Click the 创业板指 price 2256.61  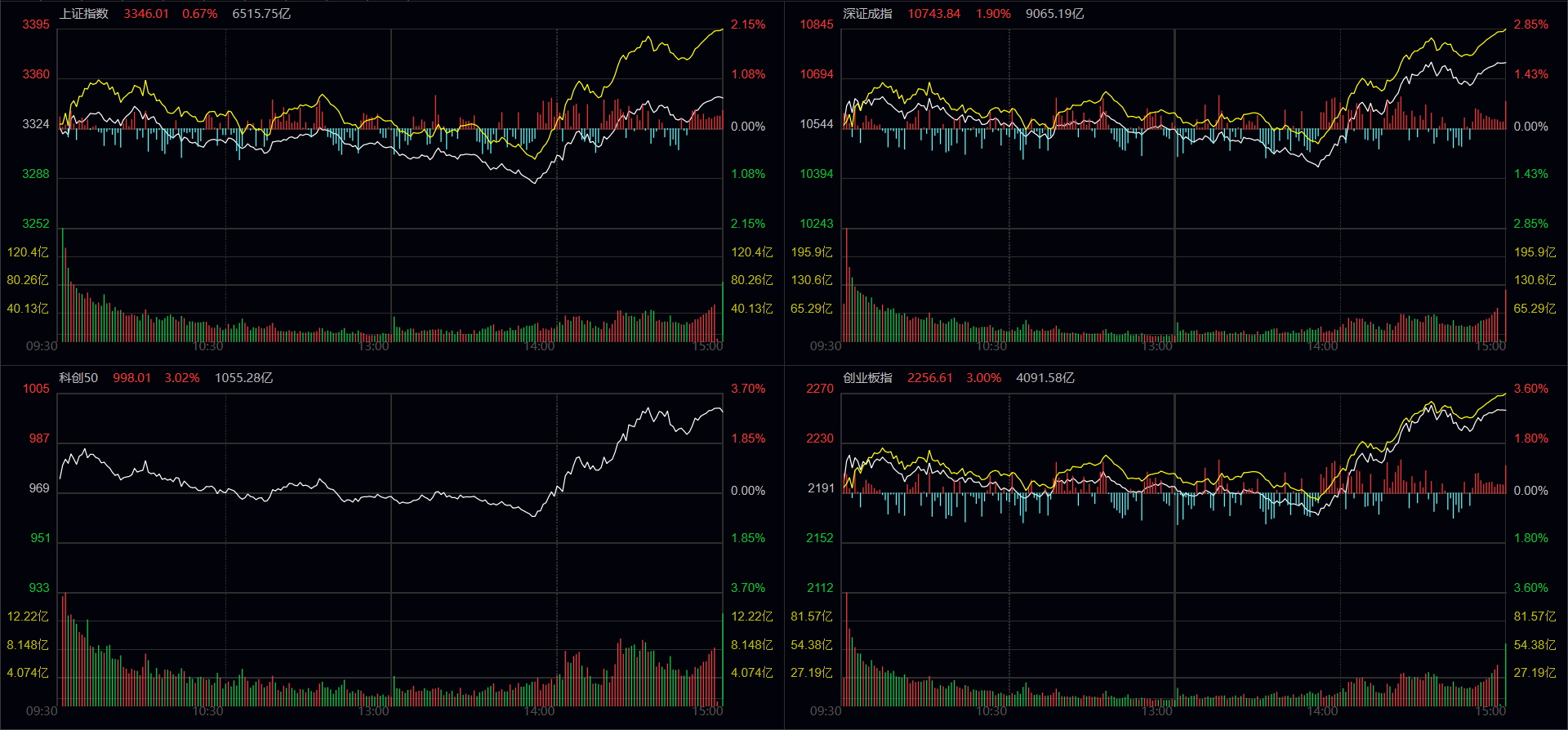coord(930,378)
